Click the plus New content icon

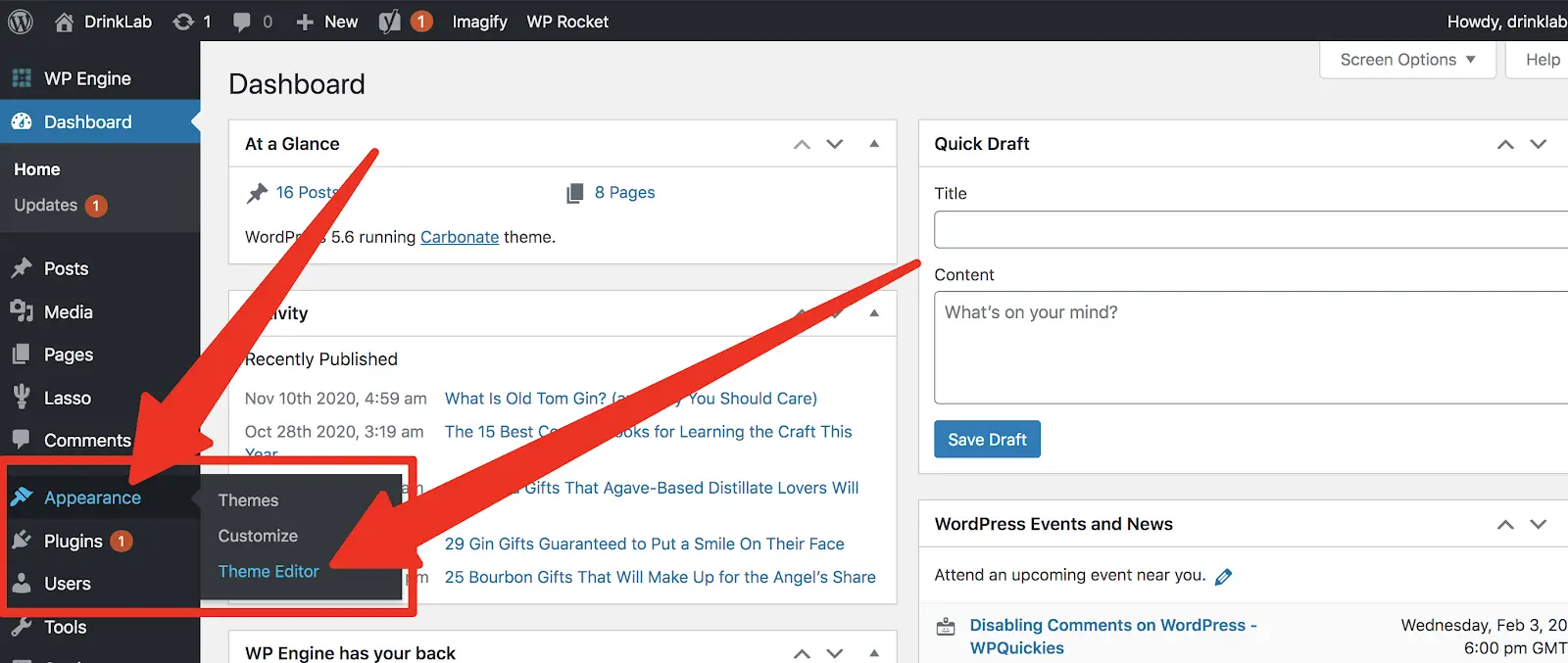(305, 22)
